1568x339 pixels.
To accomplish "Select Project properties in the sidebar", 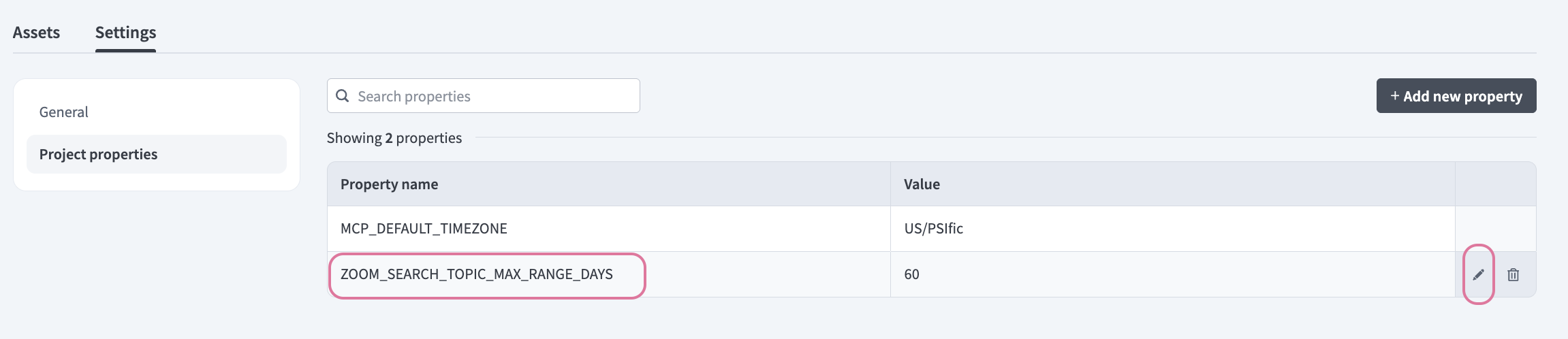I will [x=98, y=154].
